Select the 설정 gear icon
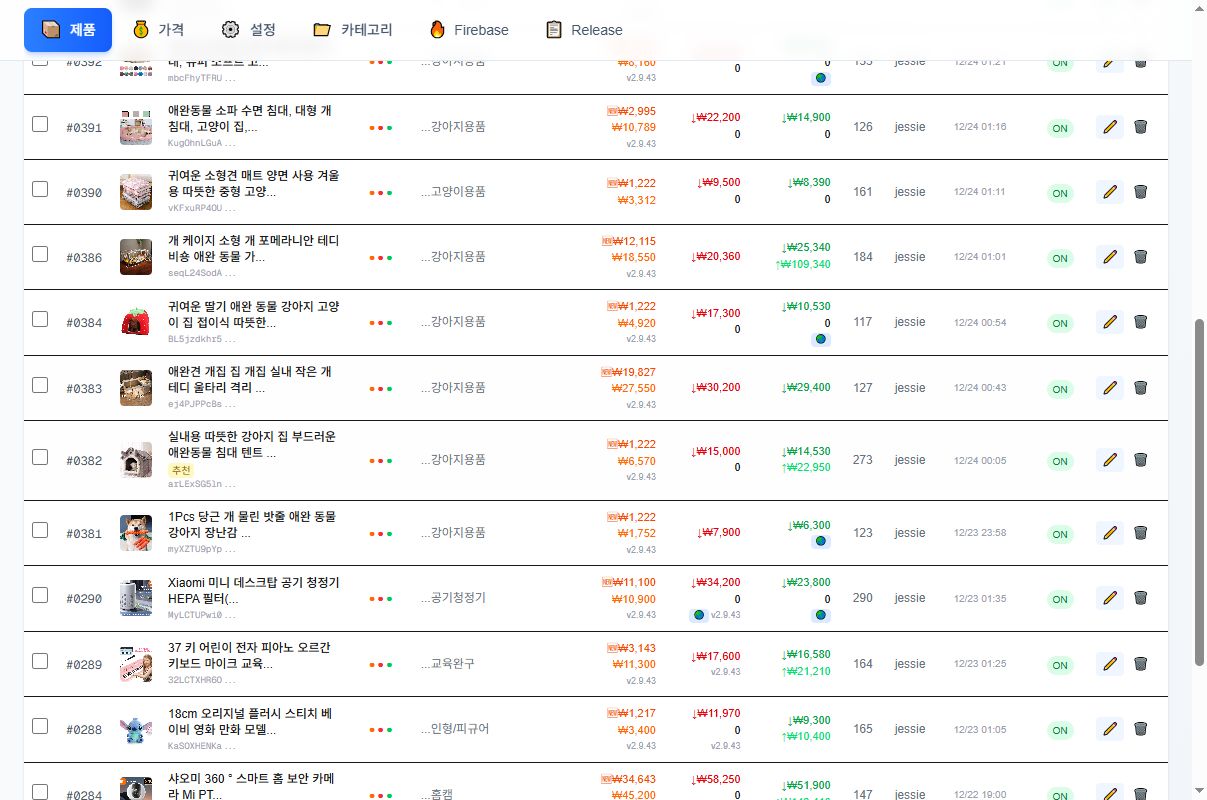The height and width of the screenshot is (800, 1207). coord(231,29)
